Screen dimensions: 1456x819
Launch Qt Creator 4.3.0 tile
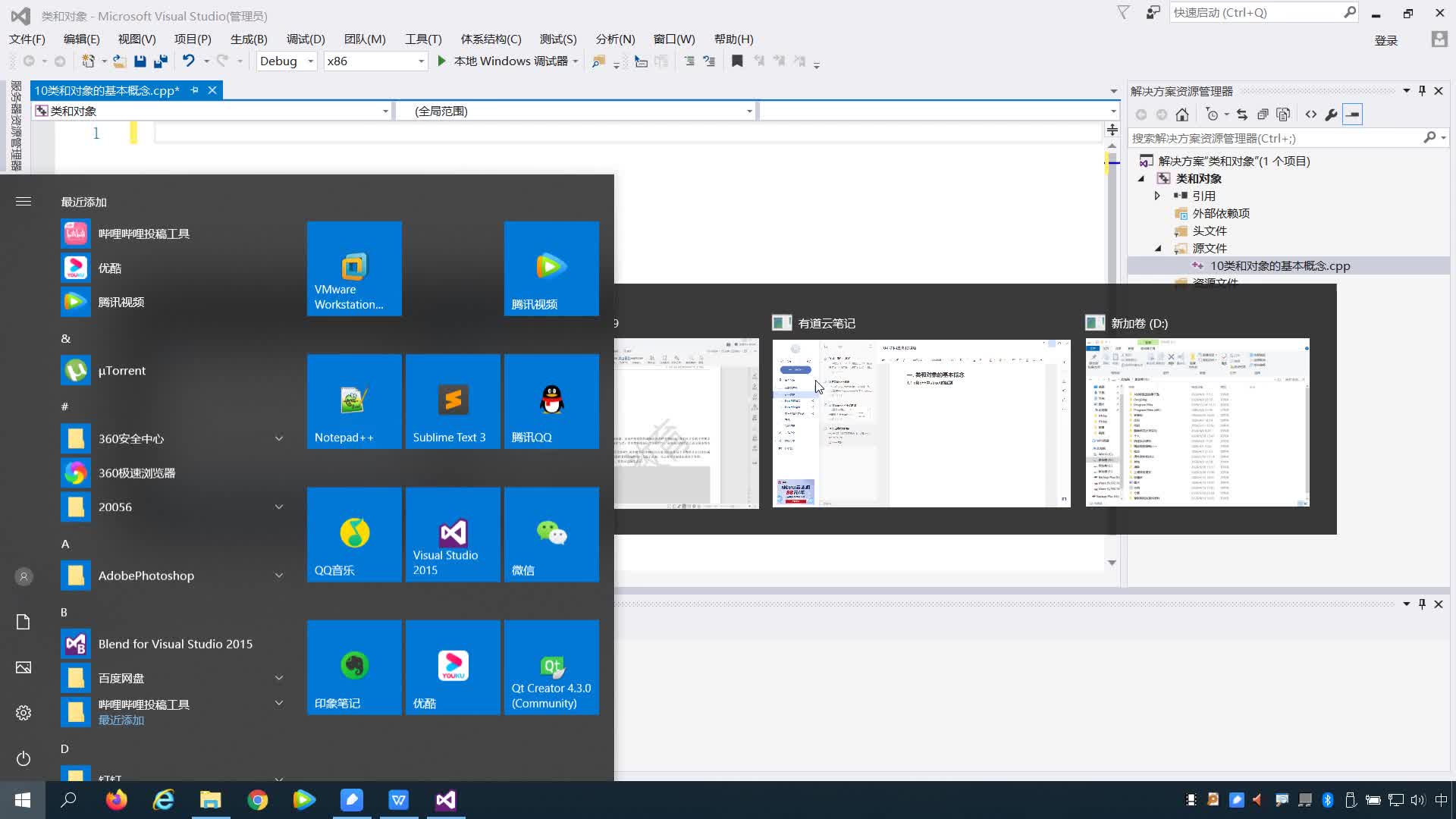pos(551,667)
